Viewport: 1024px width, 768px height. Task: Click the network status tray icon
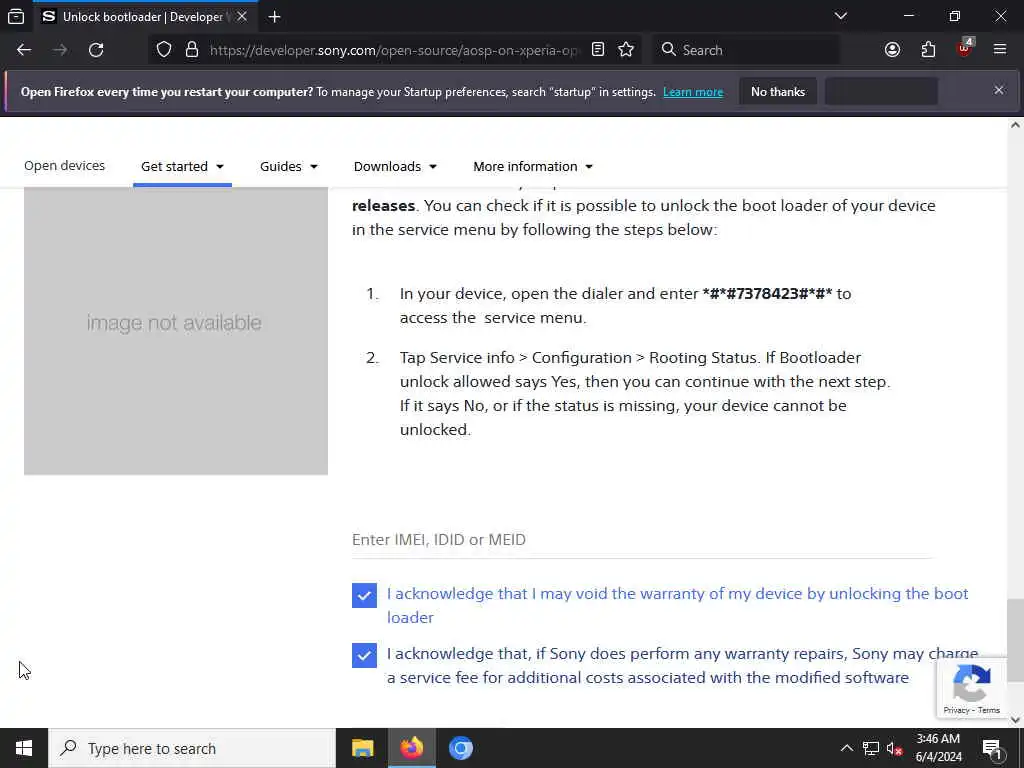pyautogui.click(x=871, y=748)
